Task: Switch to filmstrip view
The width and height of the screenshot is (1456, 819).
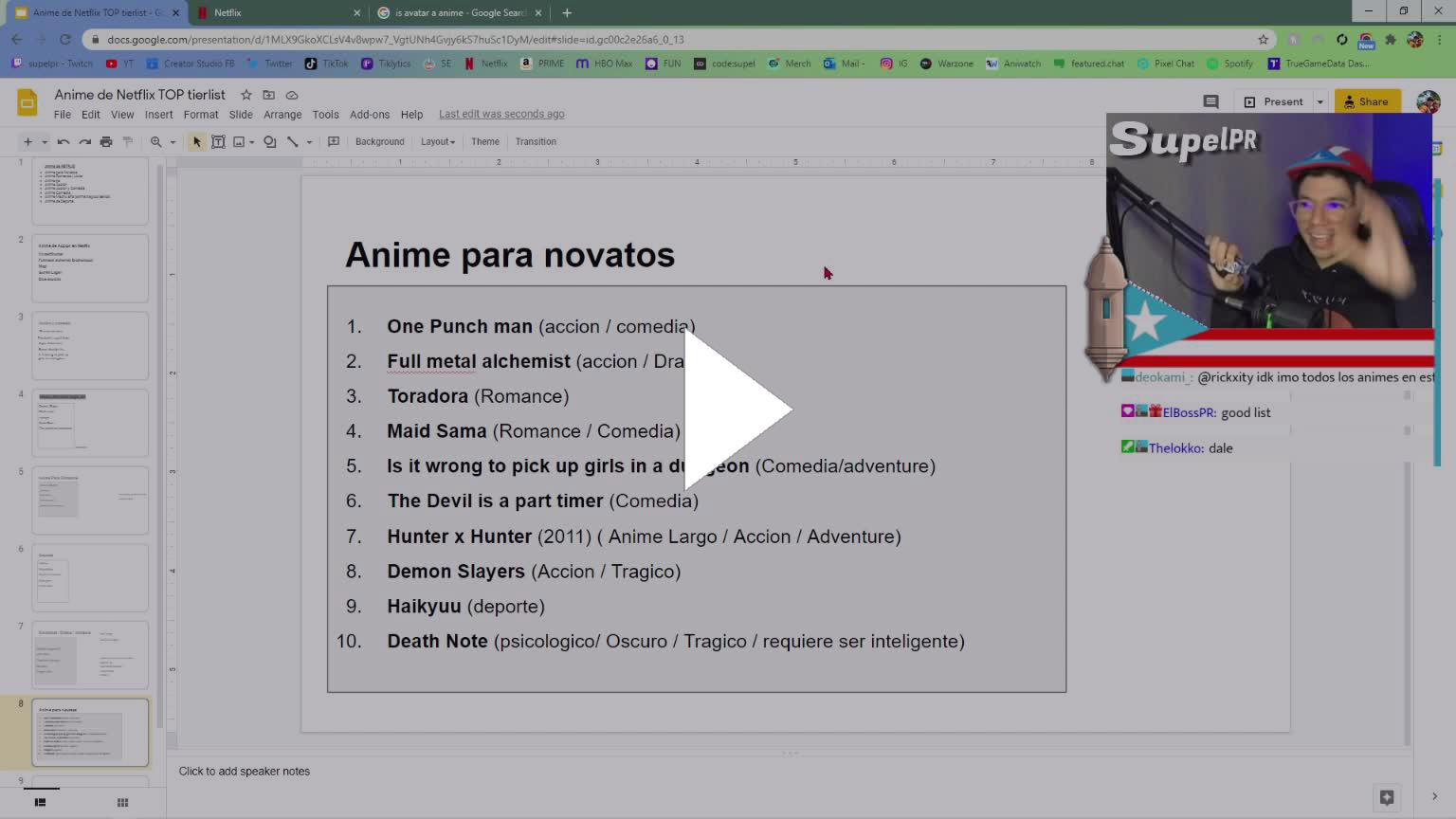Action: 40,803
